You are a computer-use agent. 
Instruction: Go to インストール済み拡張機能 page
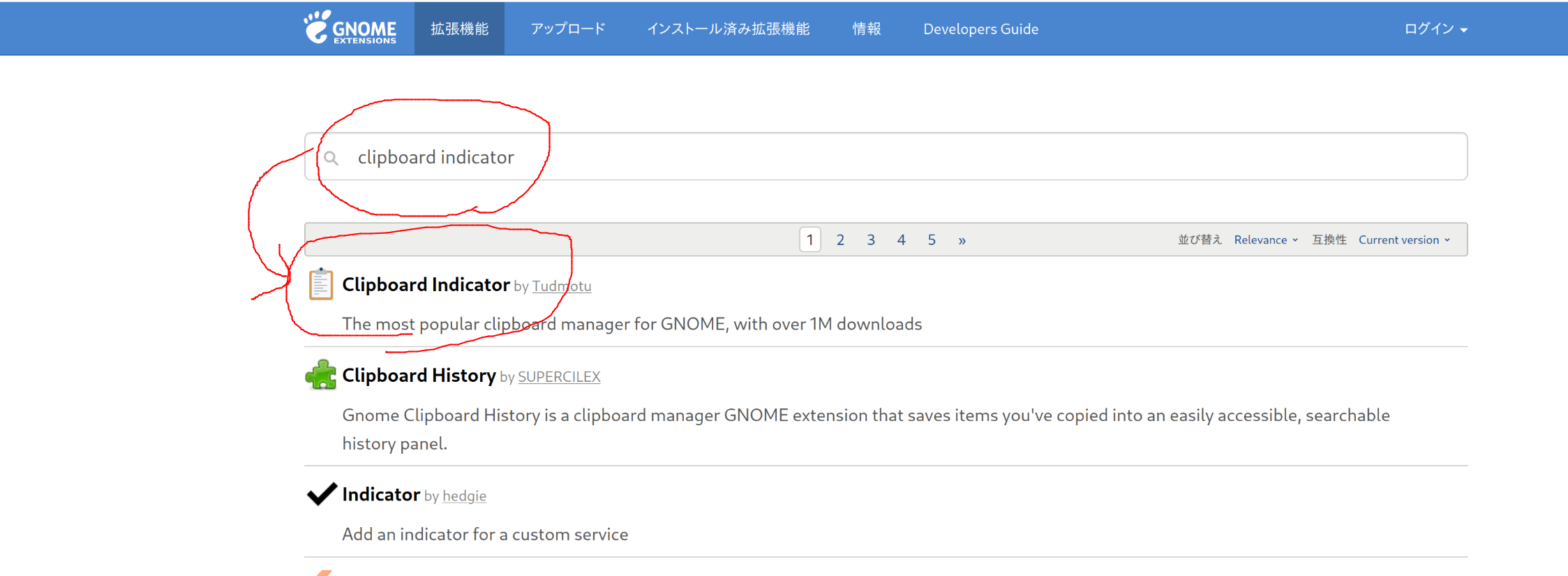pyautogui.click(x=728, y=29)
